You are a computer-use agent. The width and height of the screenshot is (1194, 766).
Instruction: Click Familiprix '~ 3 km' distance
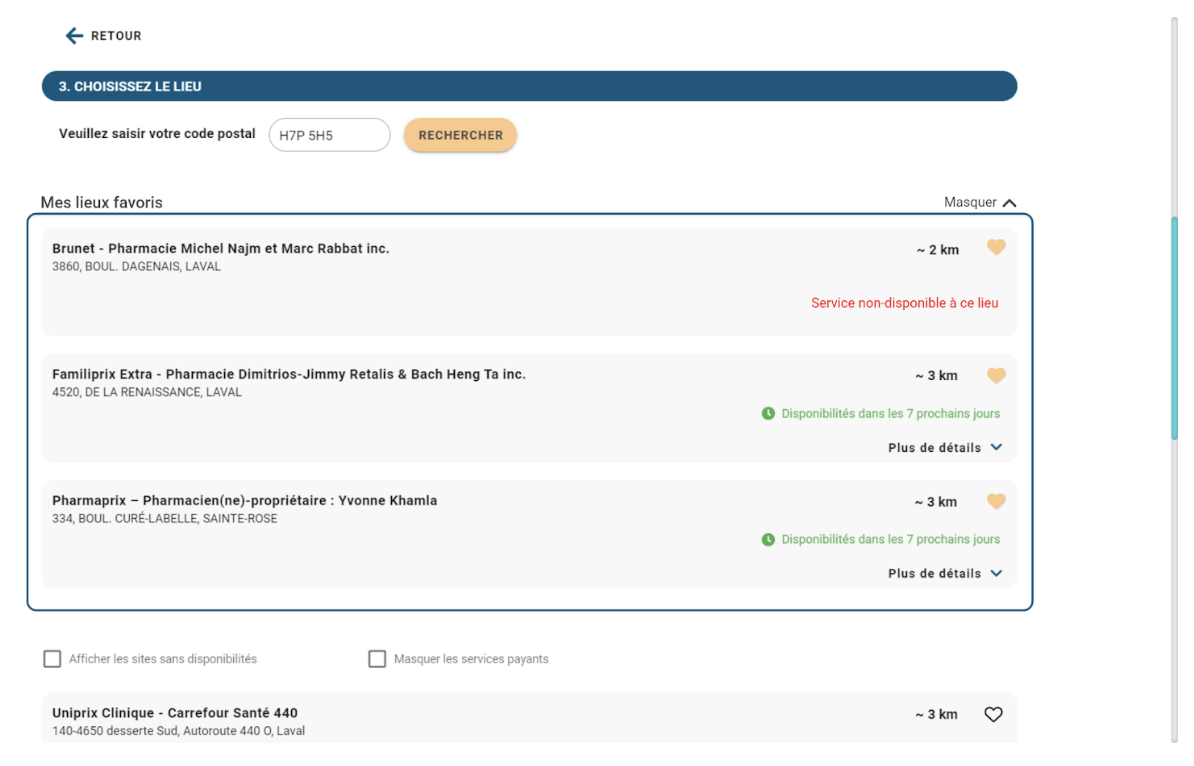937,375
